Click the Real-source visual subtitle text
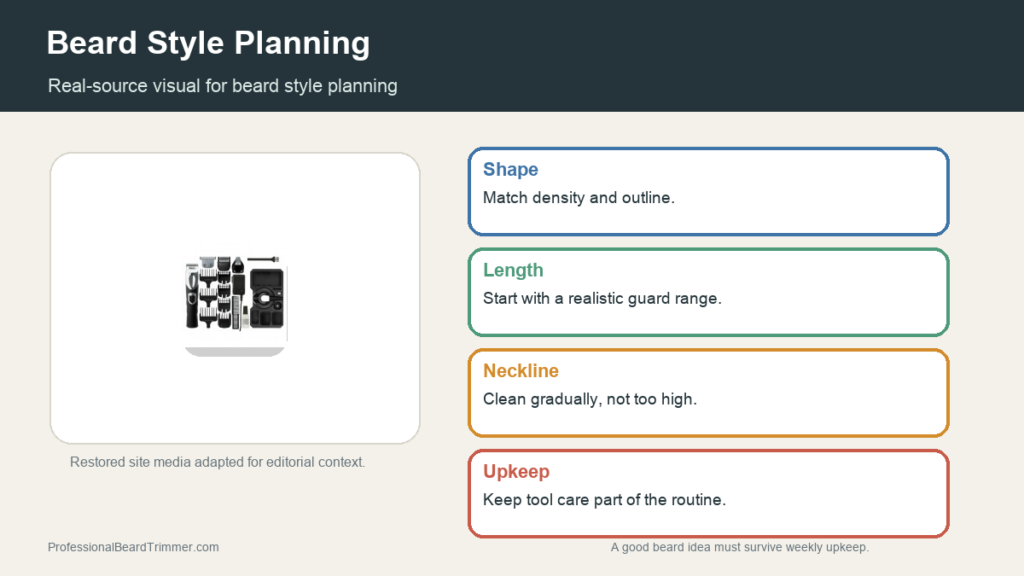 coord(223,86)
